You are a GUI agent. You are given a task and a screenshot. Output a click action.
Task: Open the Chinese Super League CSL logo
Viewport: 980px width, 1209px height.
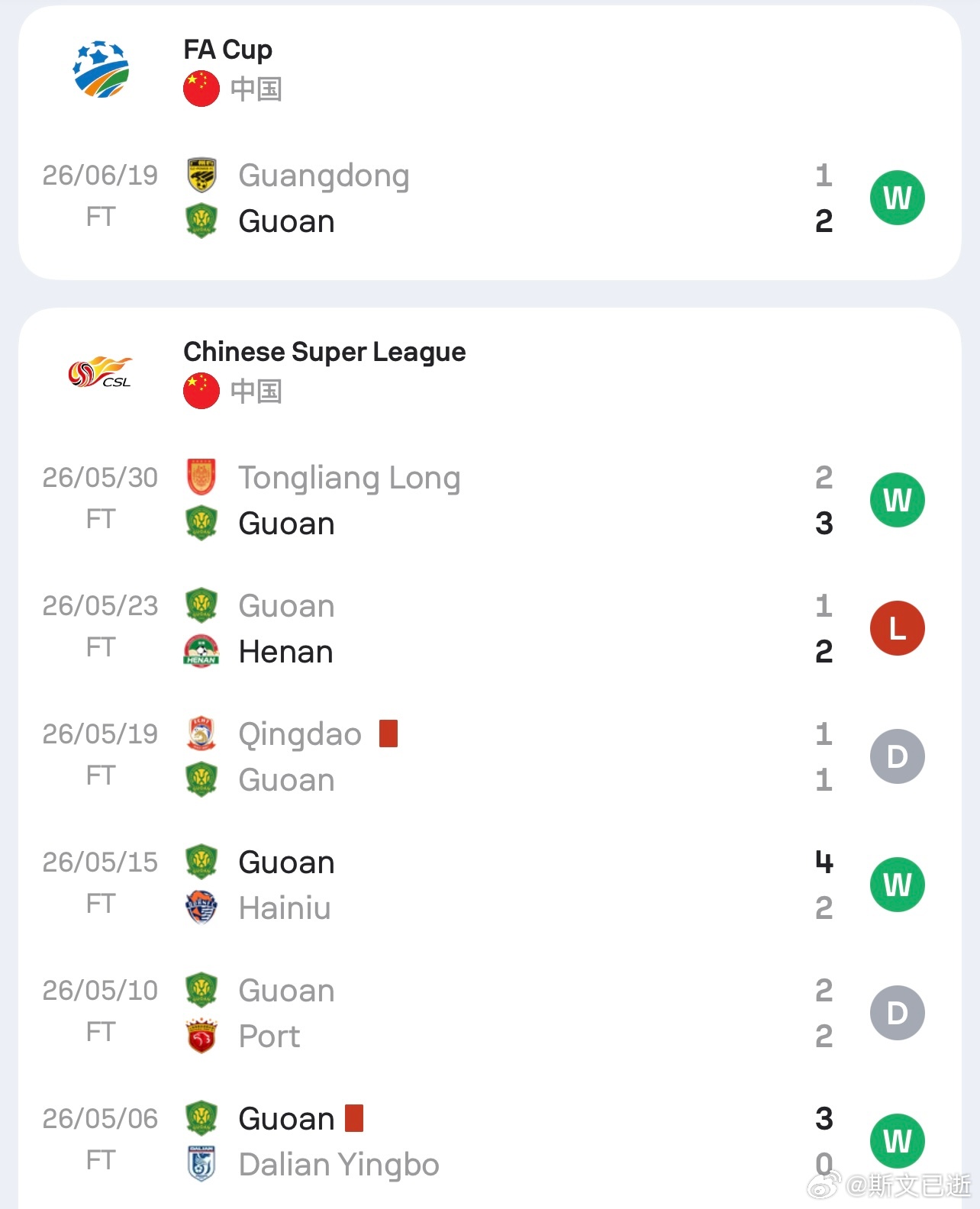(x=101, y=372)
